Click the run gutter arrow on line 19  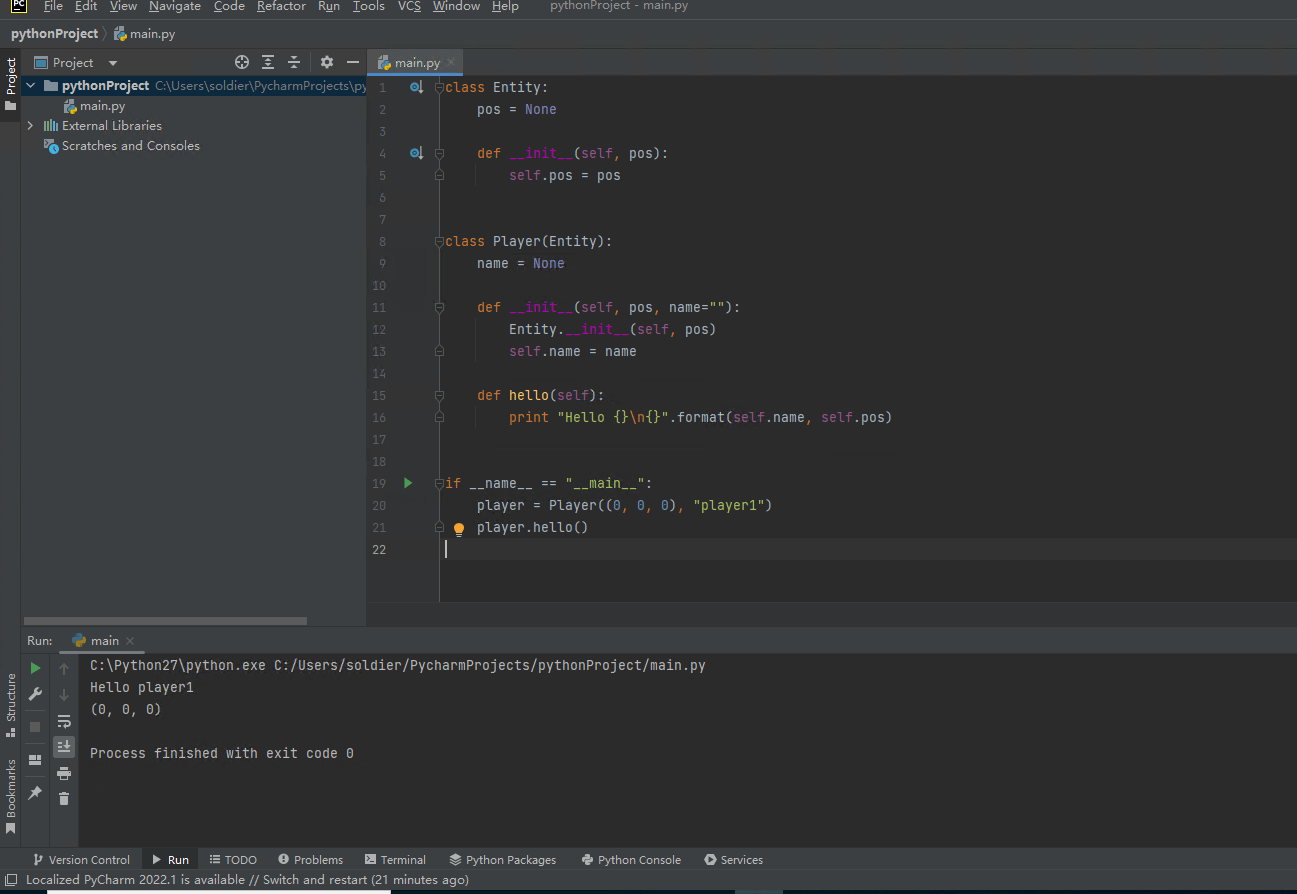tap(408, 483)
